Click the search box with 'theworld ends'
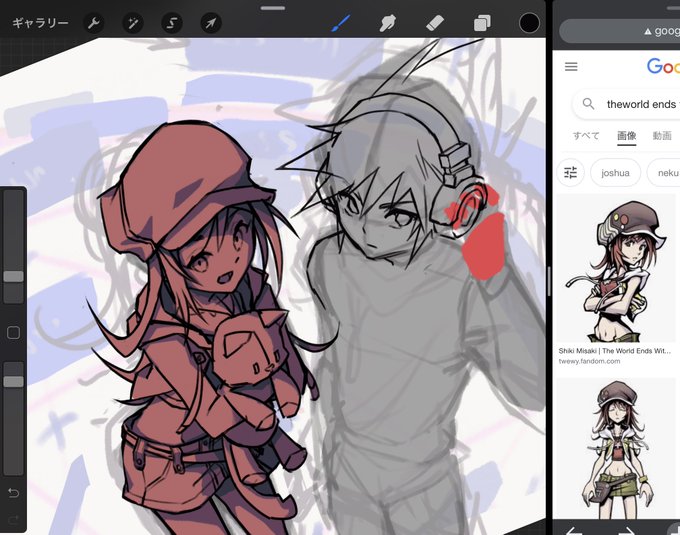680x535 pixels. click(x=627, y=104)
